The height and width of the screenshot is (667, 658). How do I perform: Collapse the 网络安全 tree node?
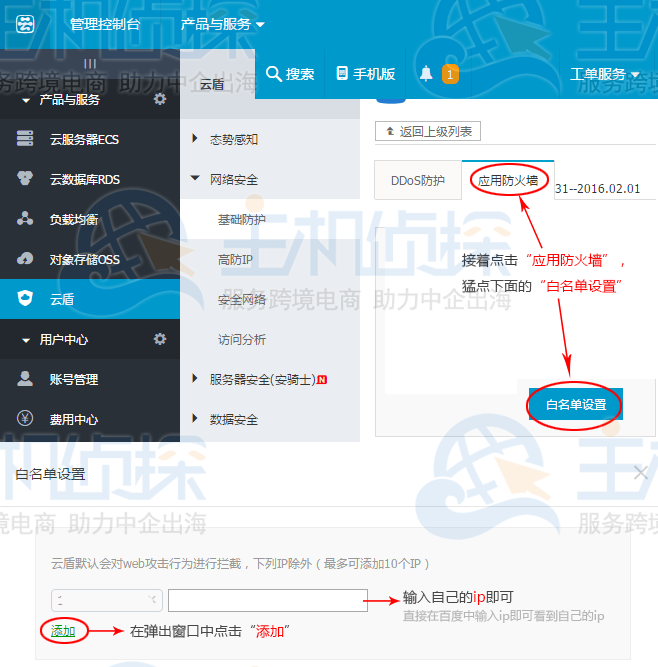pos(195,178)
